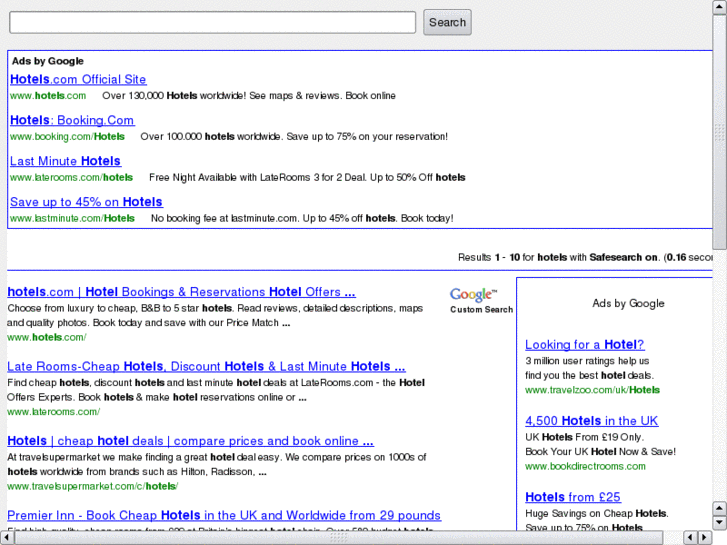This screenshot has height=545, width=727.
Task: Click the search input field
Action: point(212,22)
